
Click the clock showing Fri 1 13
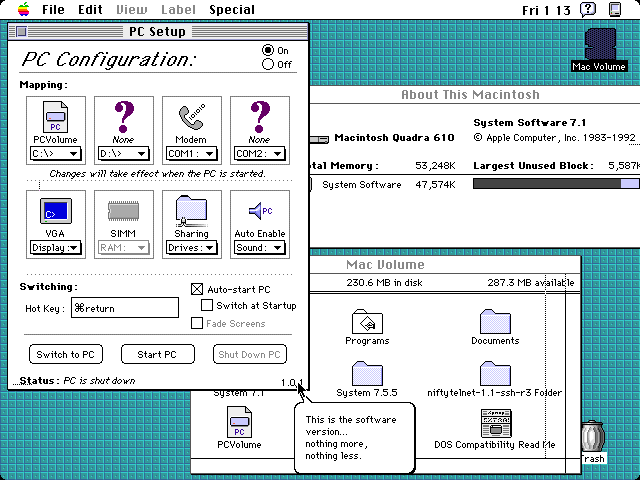point(546,10)
